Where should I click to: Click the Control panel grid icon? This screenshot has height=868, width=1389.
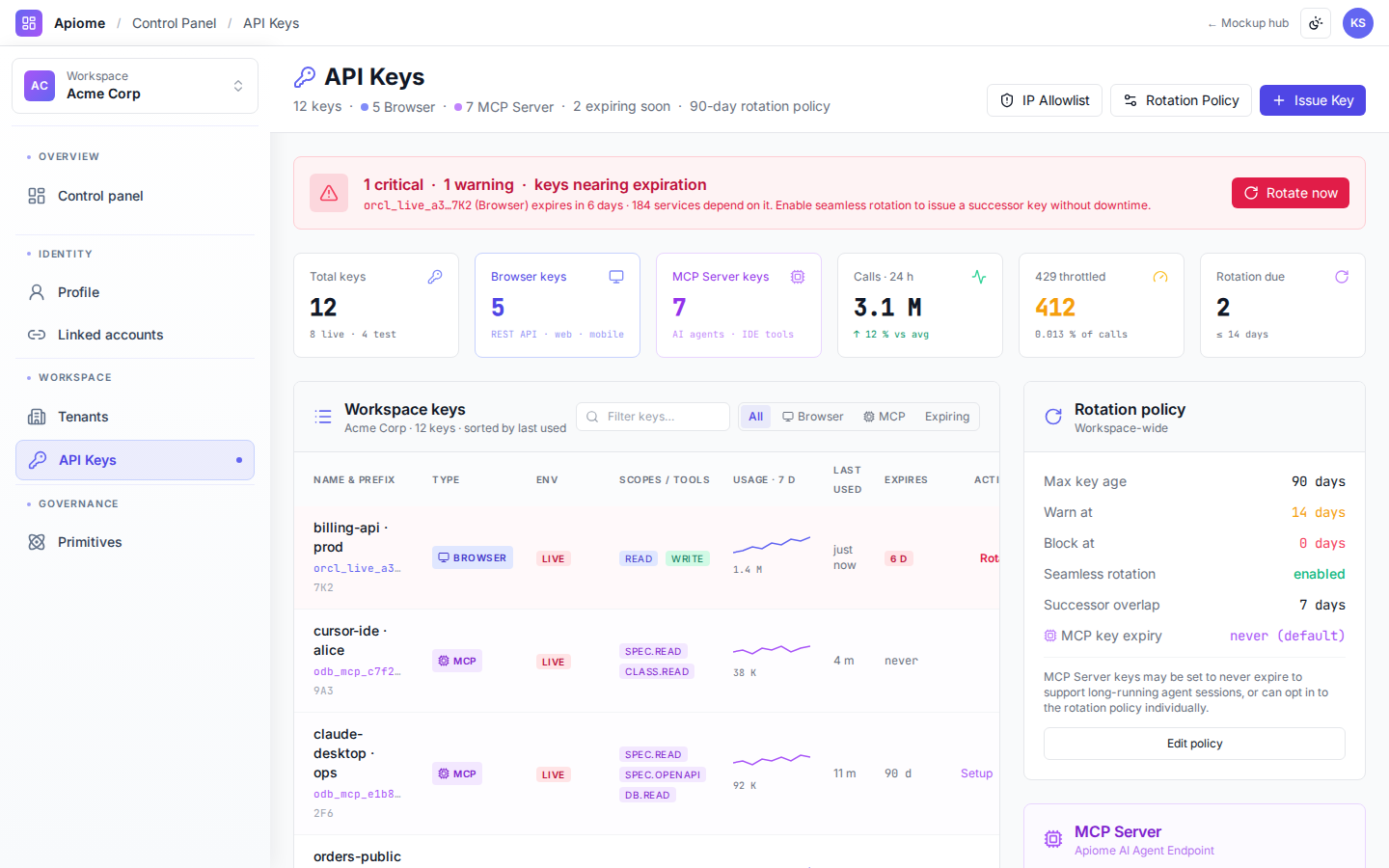37,196
